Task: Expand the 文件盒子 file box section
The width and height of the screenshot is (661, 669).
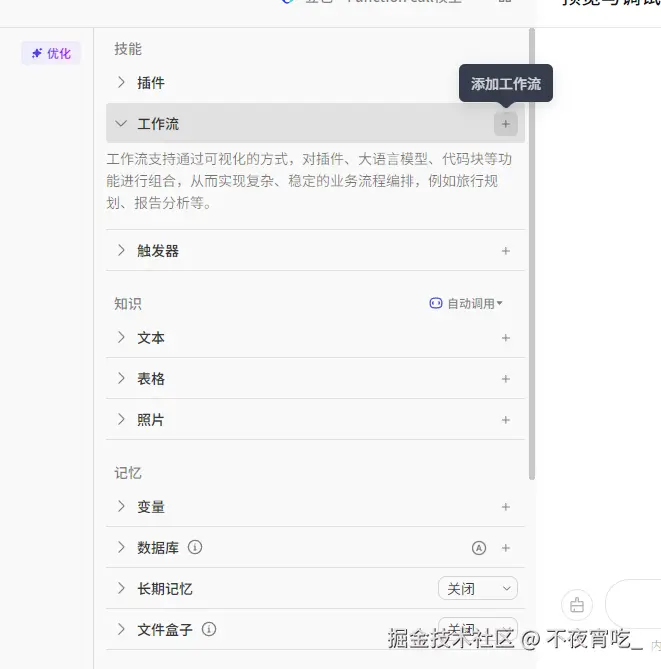Action: pyautogui.click(x=121, y=629)
